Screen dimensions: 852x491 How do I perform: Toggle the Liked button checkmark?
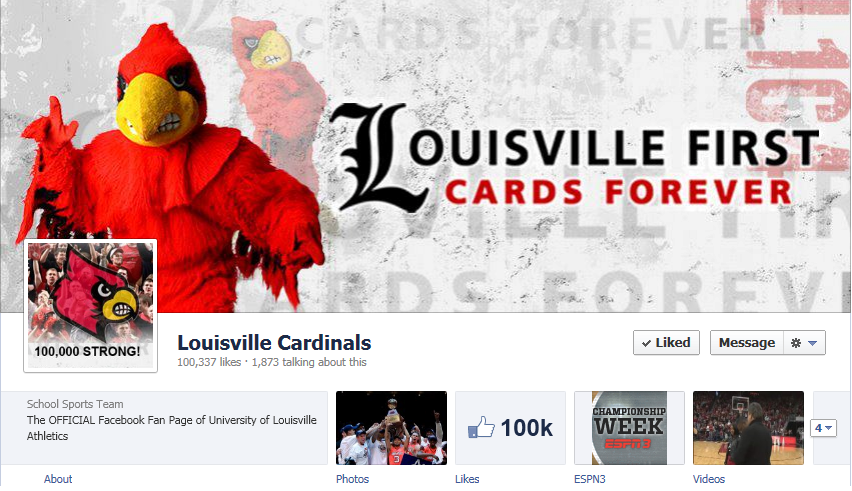coord(666,343)
